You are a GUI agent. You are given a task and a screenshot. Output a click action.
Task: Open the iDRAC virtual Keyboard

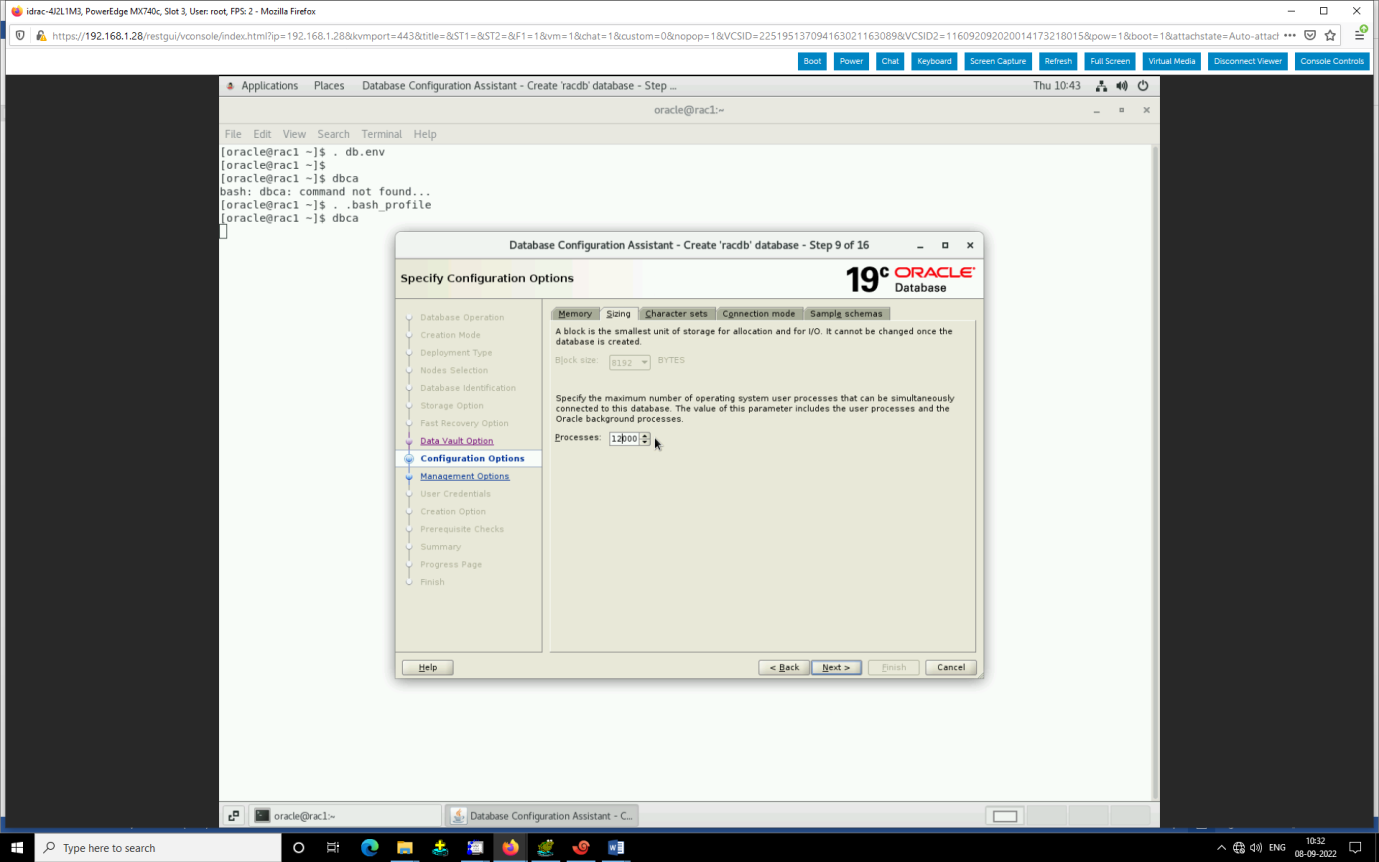[x=934, y=61]
